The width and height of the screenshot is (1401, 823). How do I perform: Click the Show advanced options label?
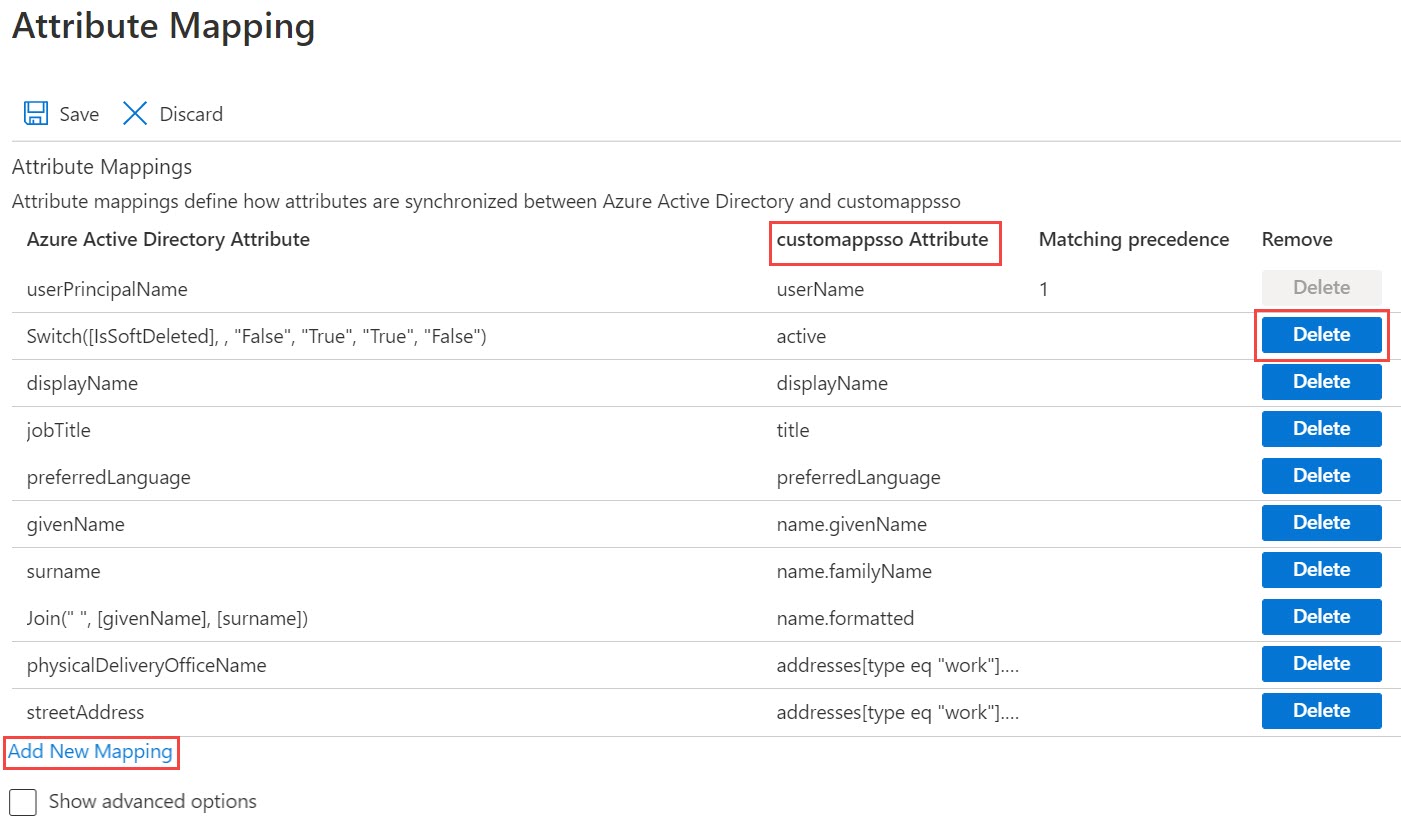(153, 802)
